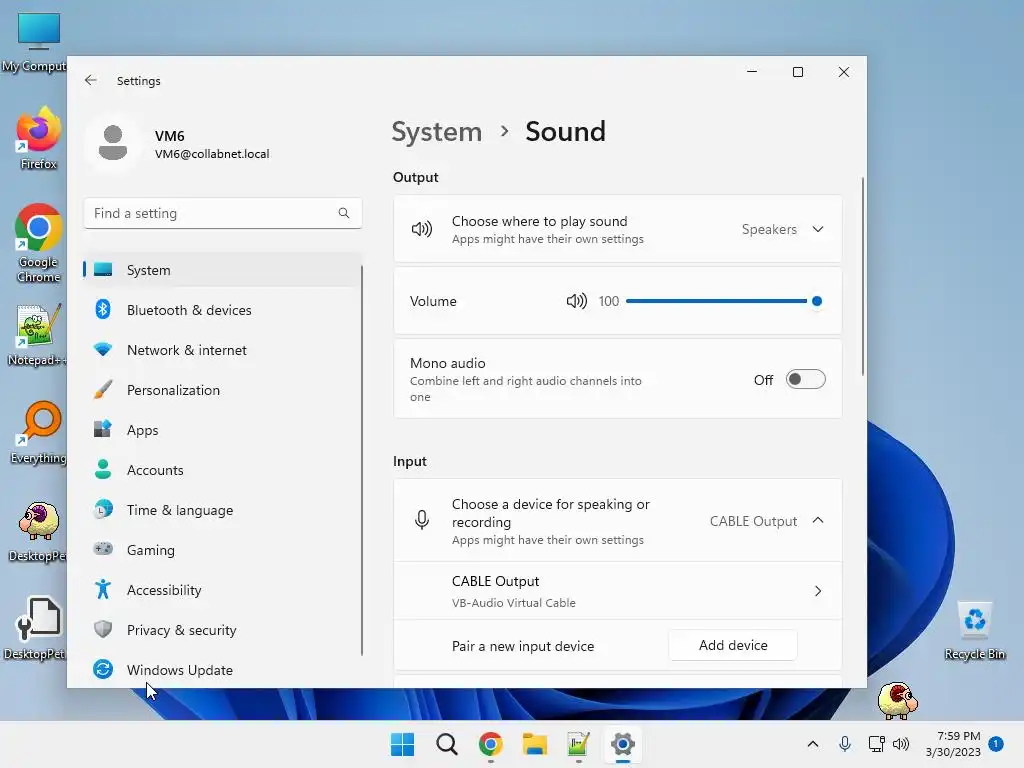Minimize the Settings window
1024x768 pixels.
[752, 72]
